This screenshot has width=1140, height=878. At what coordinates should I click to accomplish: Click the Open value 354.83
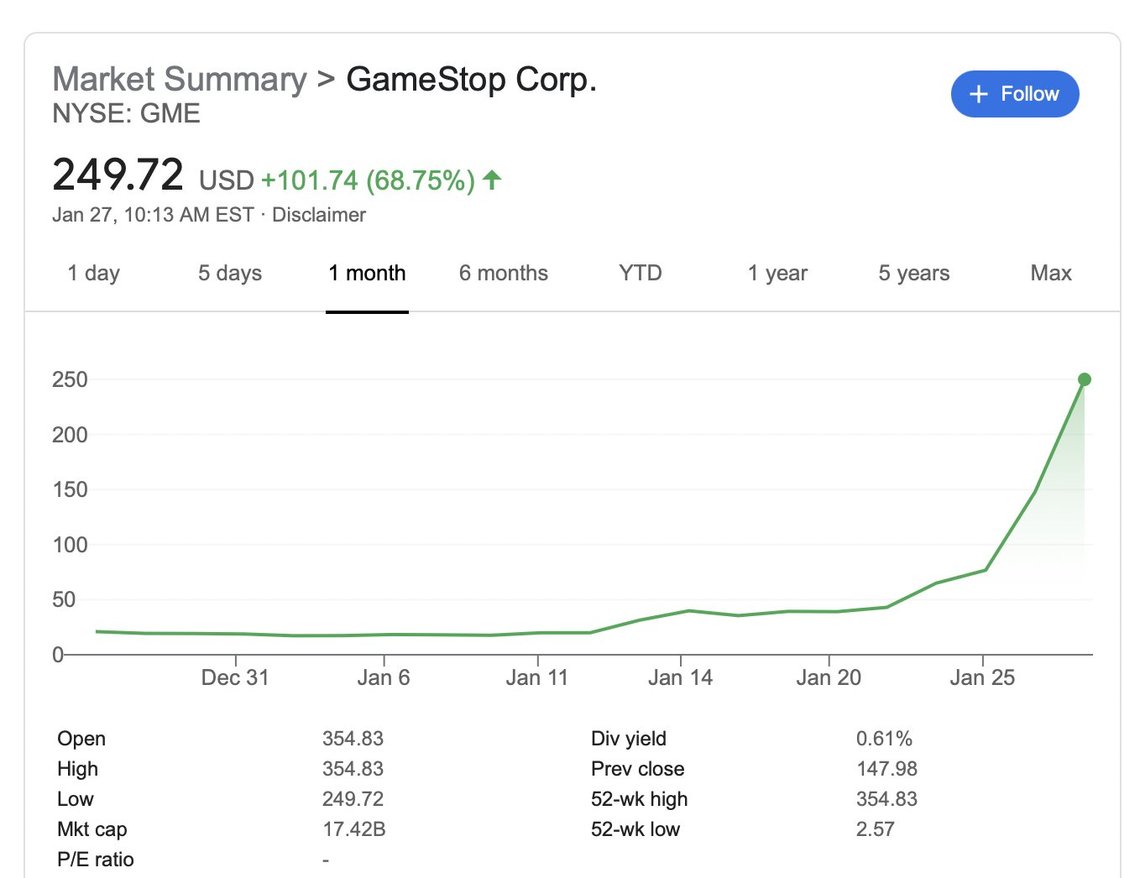pyautogui.click(x=353, y=738)
